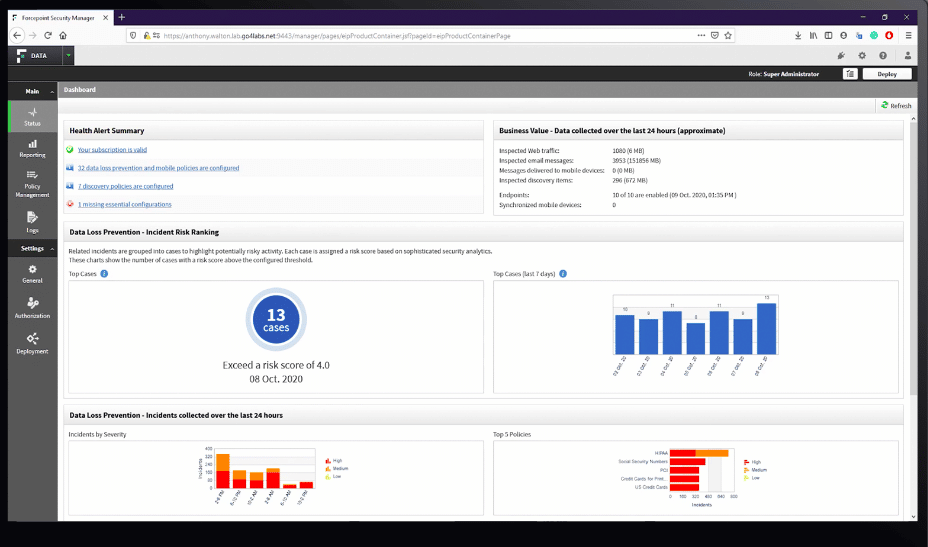Screen dimensions: 928x547
Task: Click the Medium severity legend in Incidents by Severity
Action: pos(337,468)
